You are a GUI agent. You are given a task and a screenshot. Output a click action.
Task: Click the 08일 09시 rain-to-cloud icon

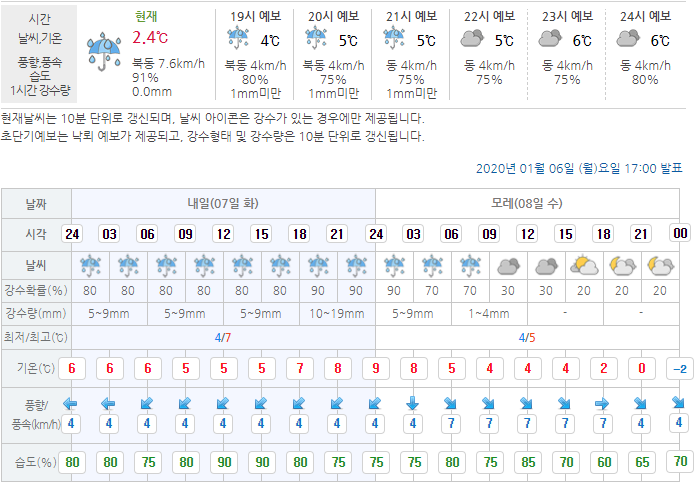(508, 266)
